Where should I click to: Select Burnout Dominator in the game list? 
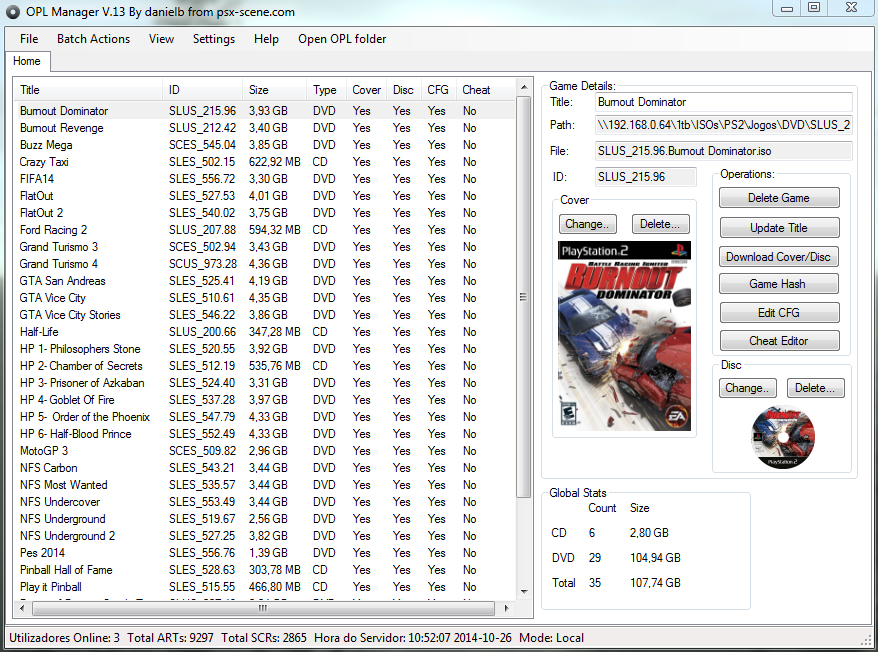[x=264, y=111]
